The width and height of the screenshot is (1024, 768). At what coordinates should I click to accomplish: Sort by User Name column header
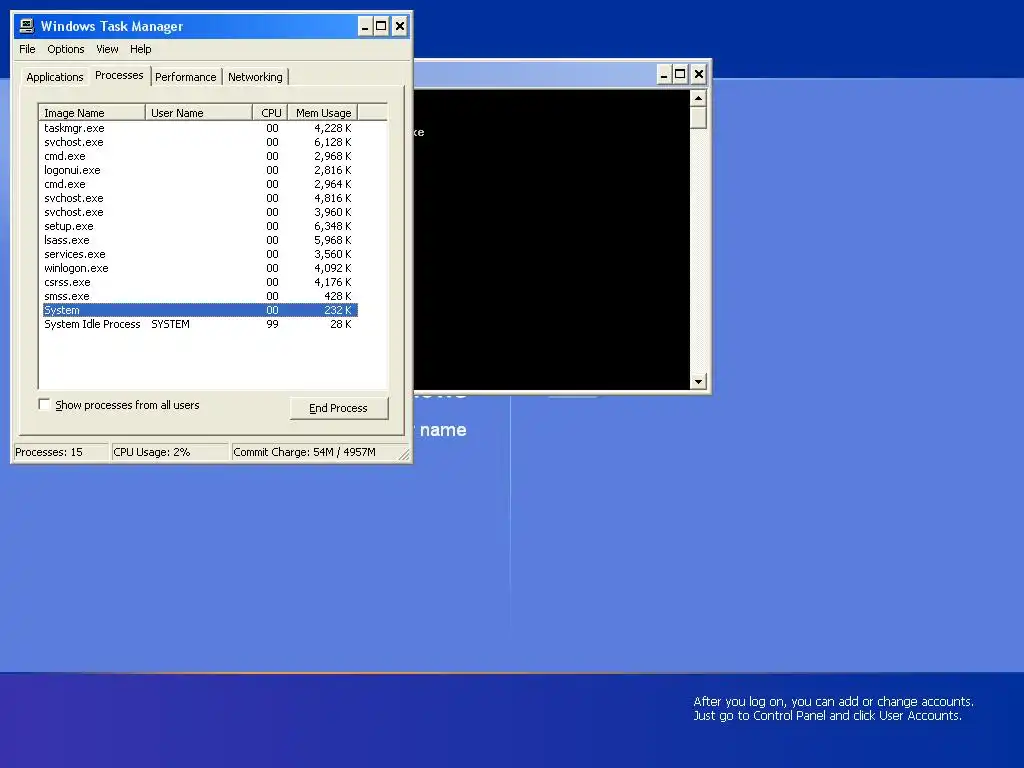click(199, 113)
